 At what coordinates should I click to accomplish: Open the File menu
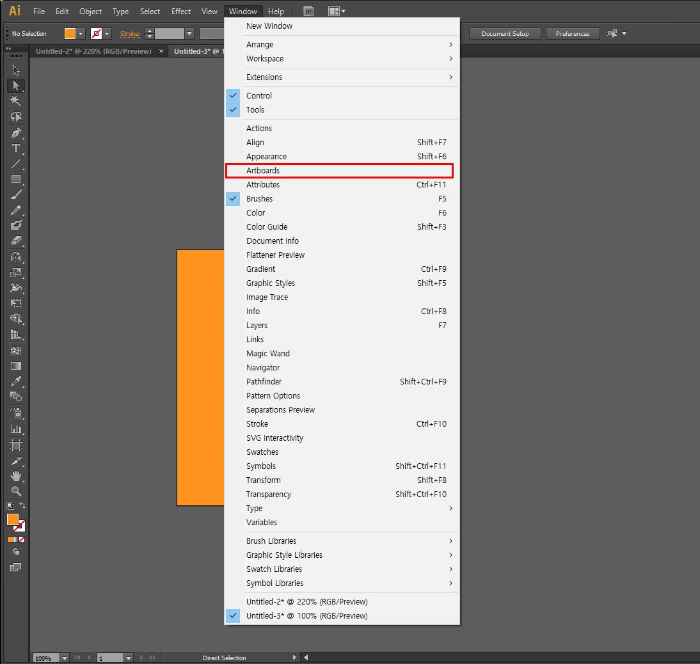tap(39, 11)
